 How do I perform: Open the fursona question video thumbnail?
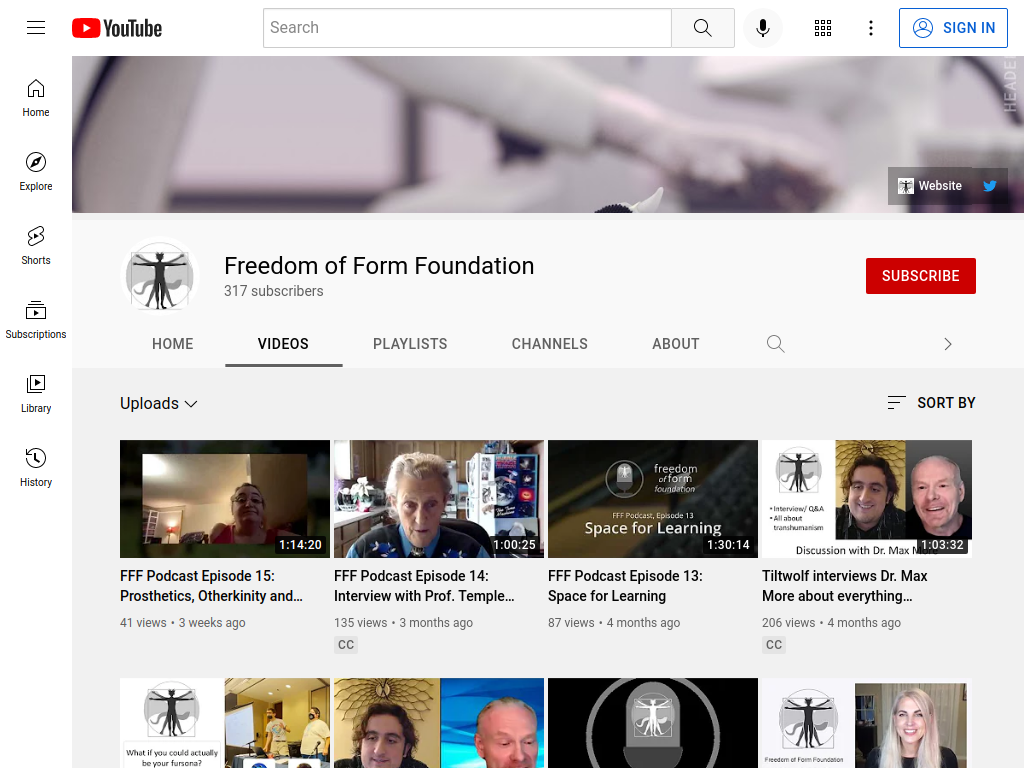225,723
